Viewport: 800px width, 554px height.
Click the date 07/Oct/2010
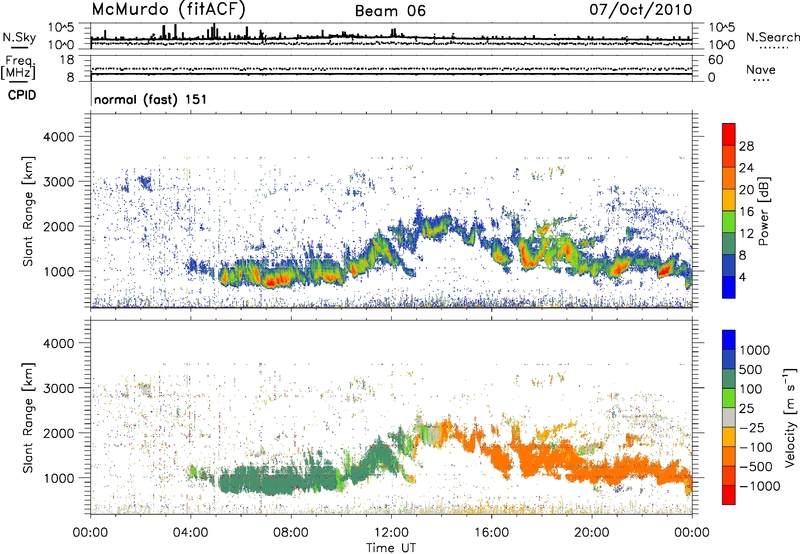[641, 9]
